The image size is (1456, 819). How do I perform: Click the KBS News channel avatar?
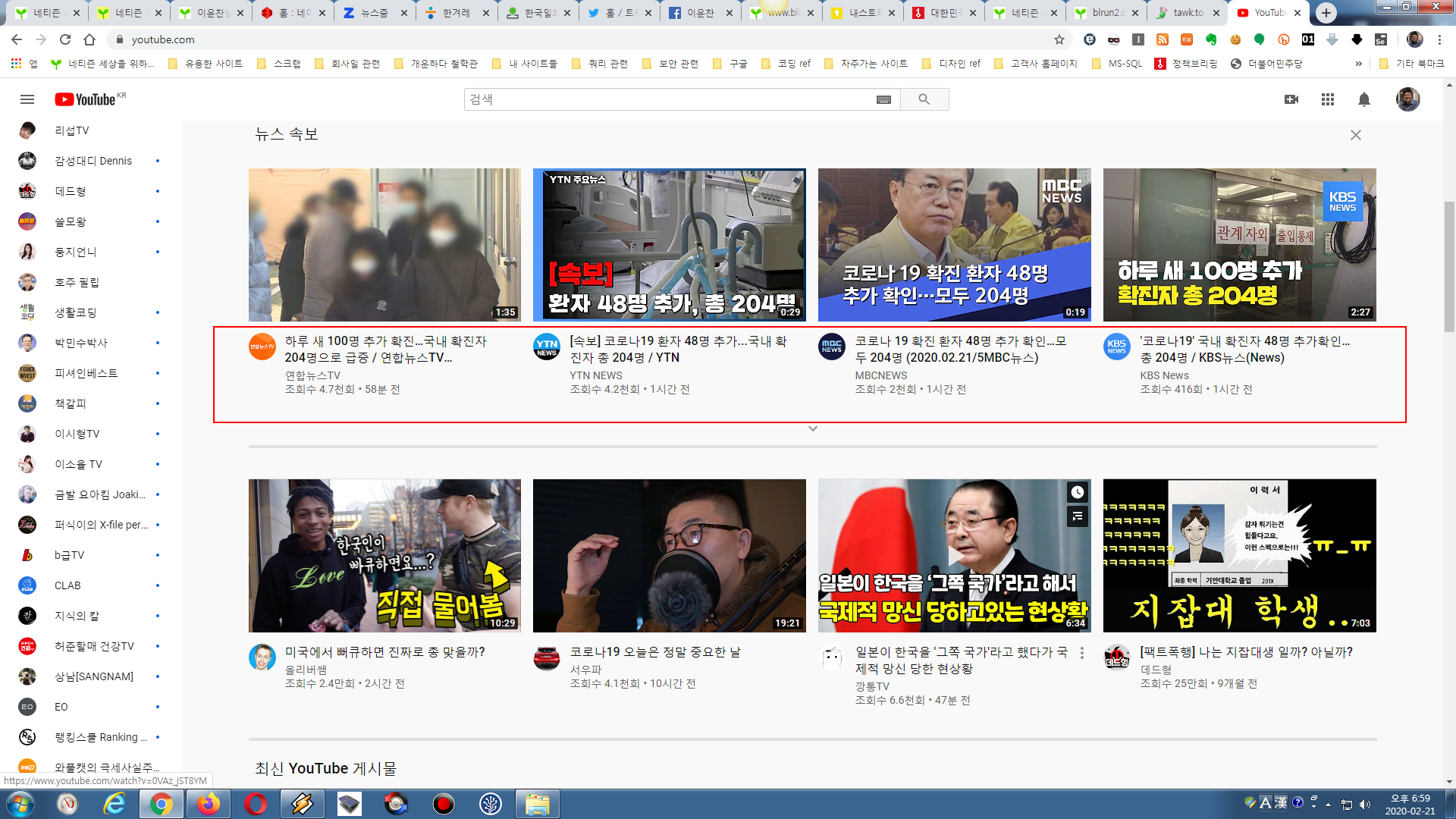[1117, 347]
